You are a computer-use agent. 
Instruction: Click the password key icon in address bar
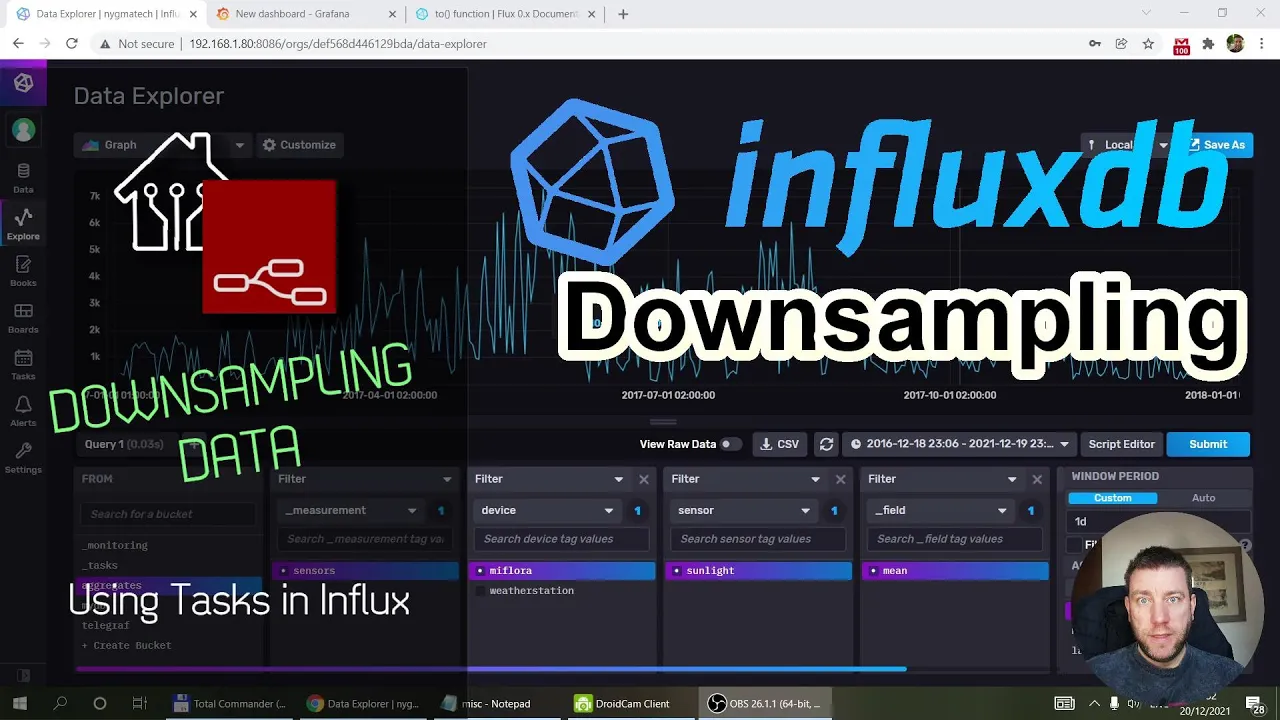click(1094, 44)
